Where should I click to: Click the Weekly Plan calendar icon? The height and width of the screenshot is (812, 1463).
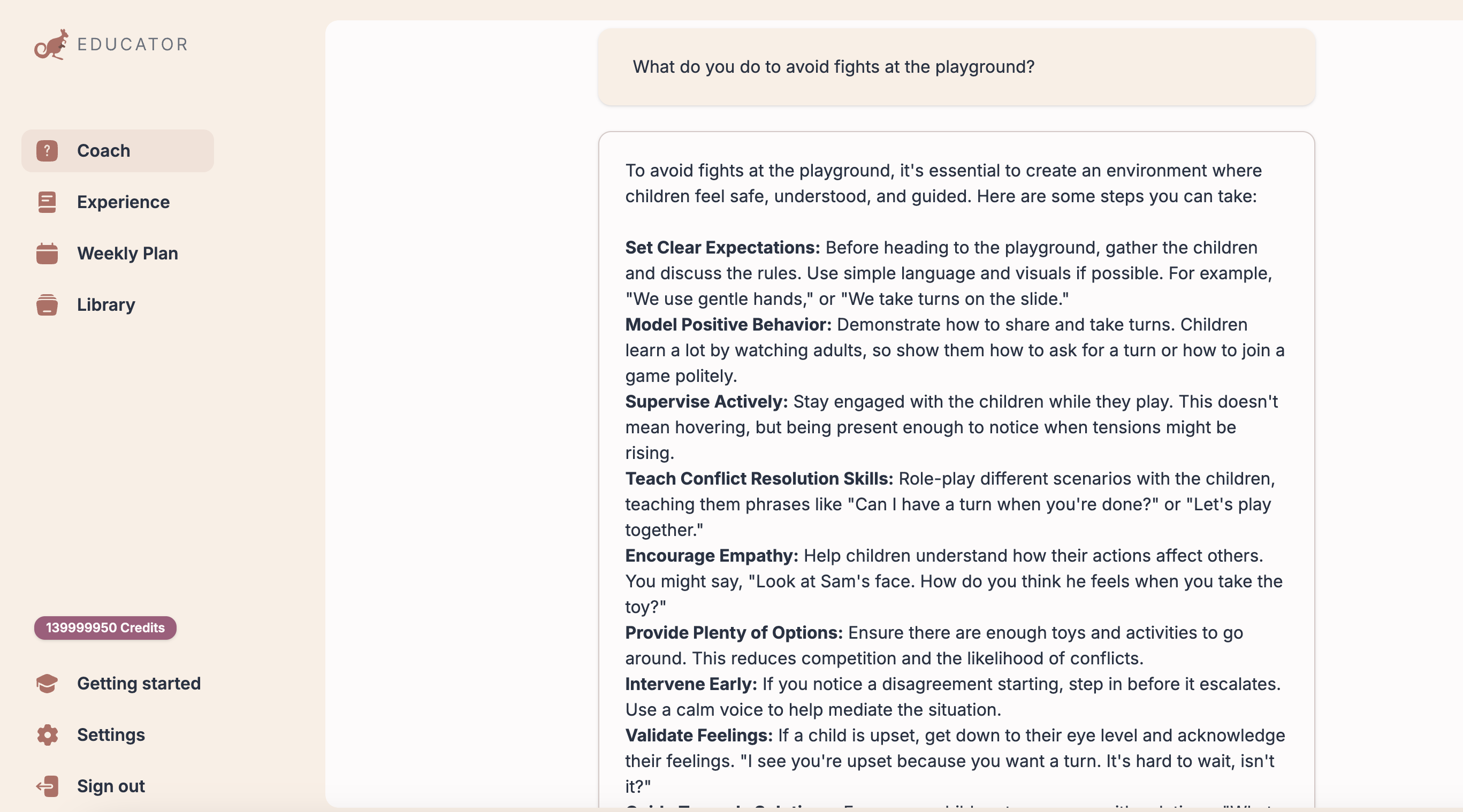[x=47, y=253]
